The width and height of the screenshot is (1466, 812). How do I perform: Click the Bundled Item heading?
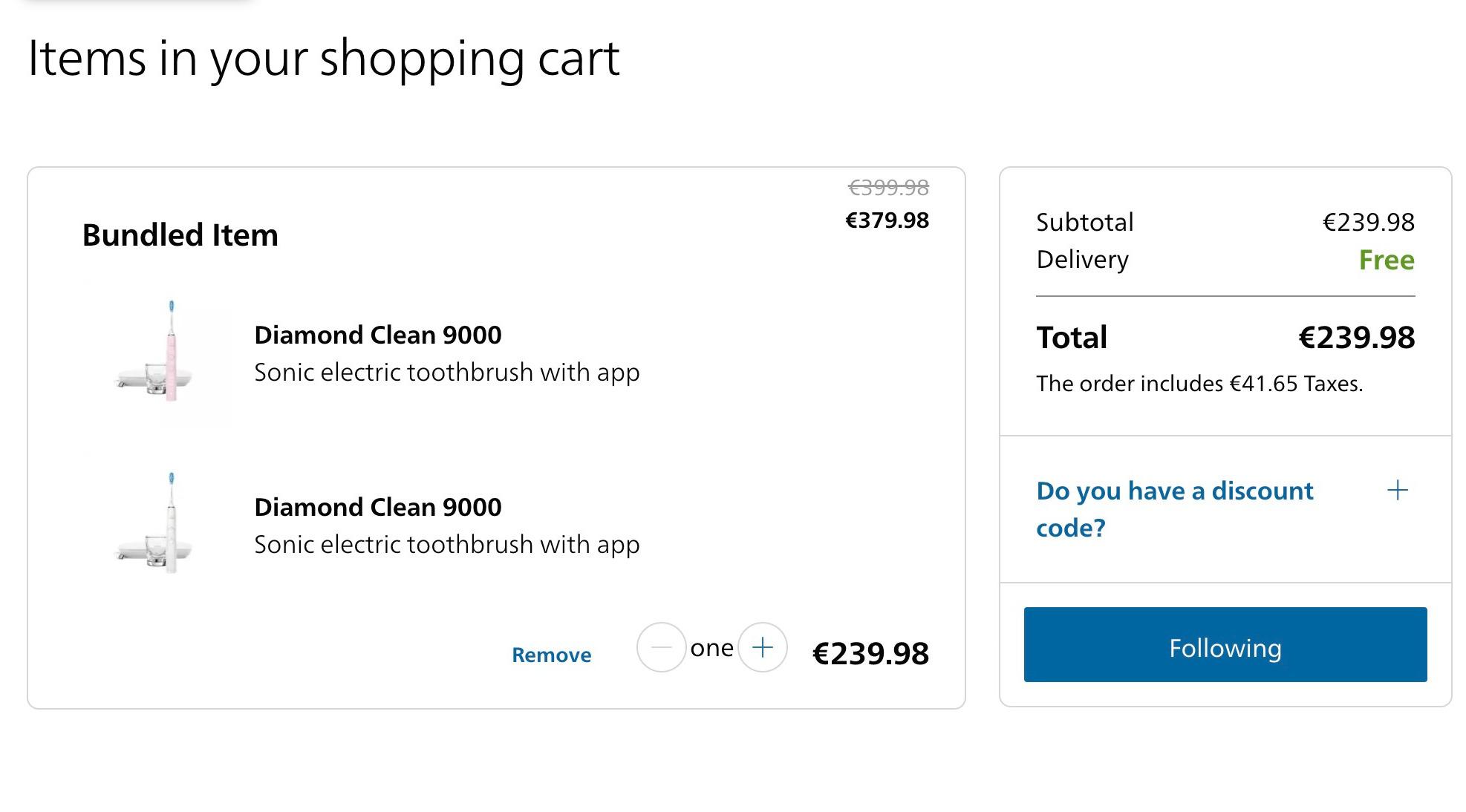coord(180,235)
